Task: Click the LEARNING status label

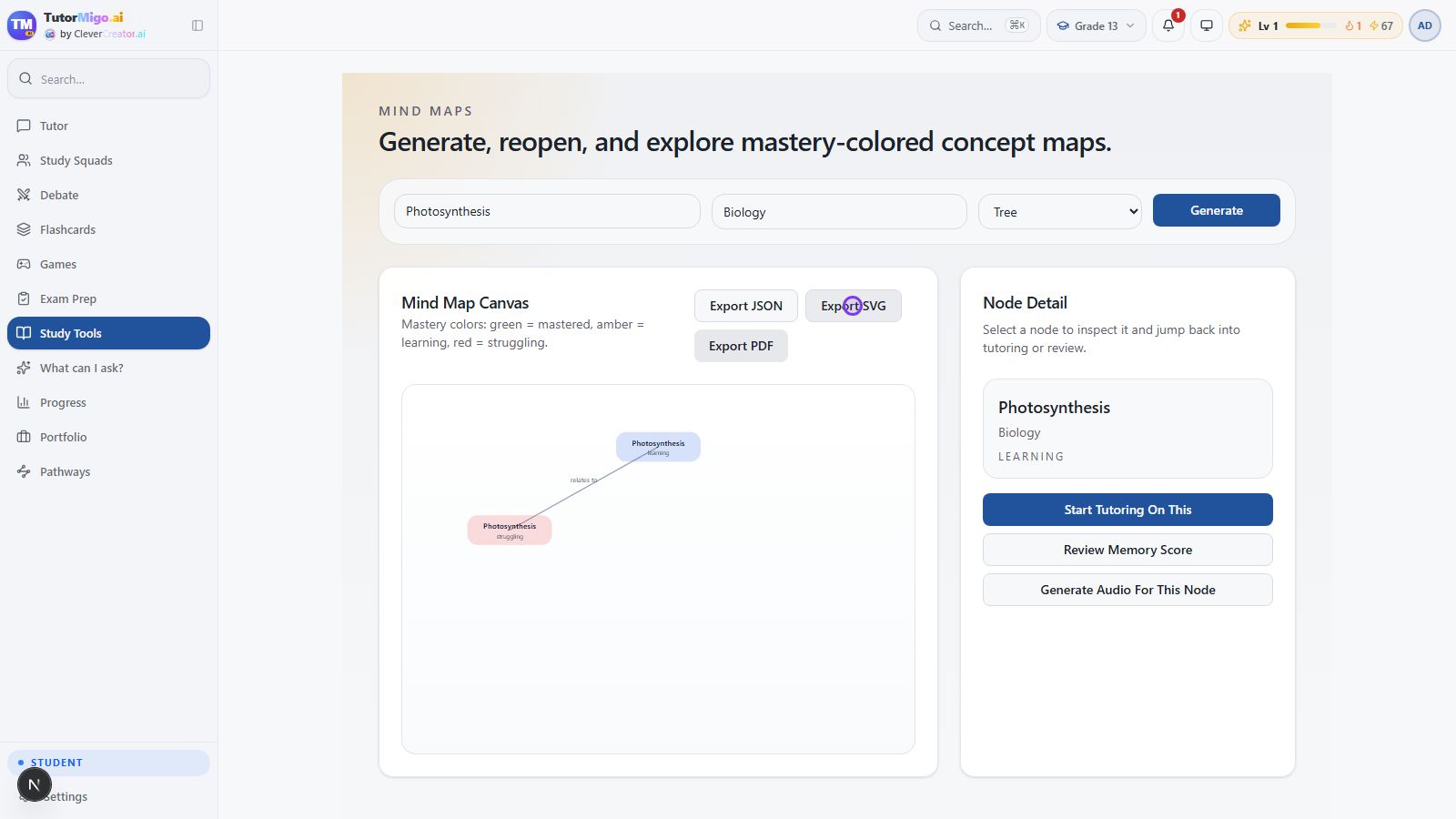Action: tap(1030, 457)
